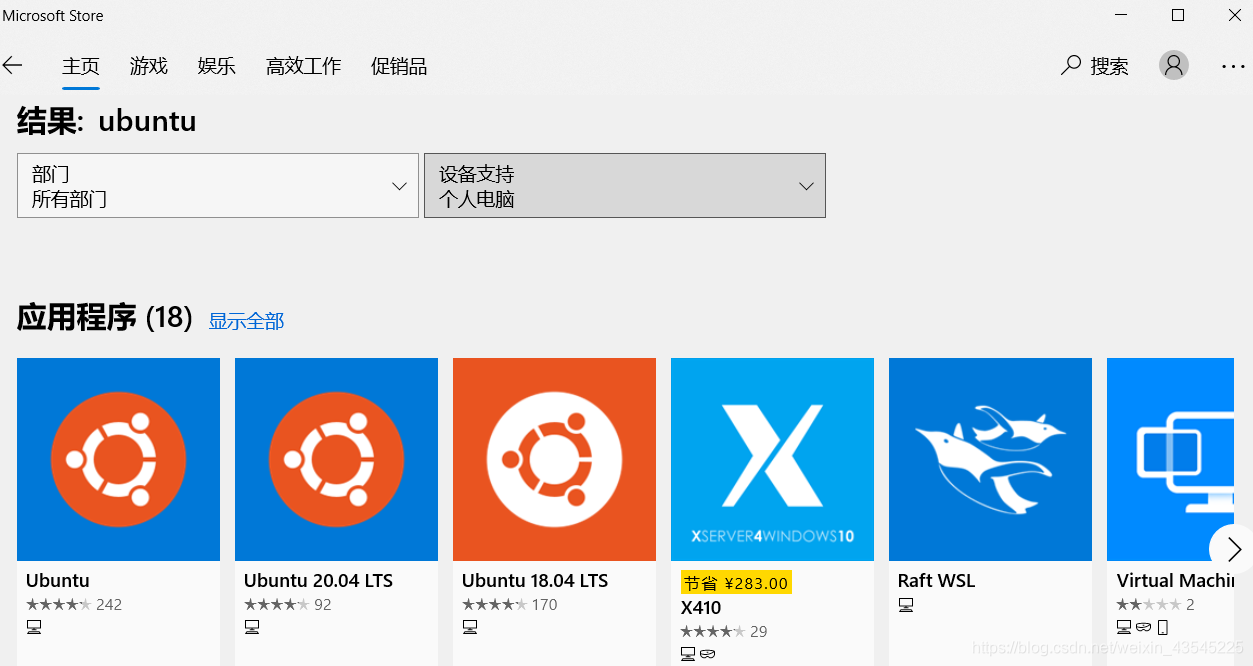Open the X410 XServer4Windows10 tile
The image size is (1253, 666).
[x=772, y=459]
